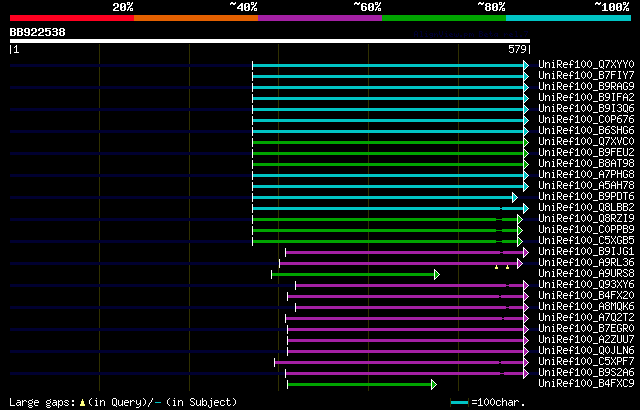The image size is (640, 410).
Task: Click the second yellow query gap marker under A9RL36
Action: [507, 267]
